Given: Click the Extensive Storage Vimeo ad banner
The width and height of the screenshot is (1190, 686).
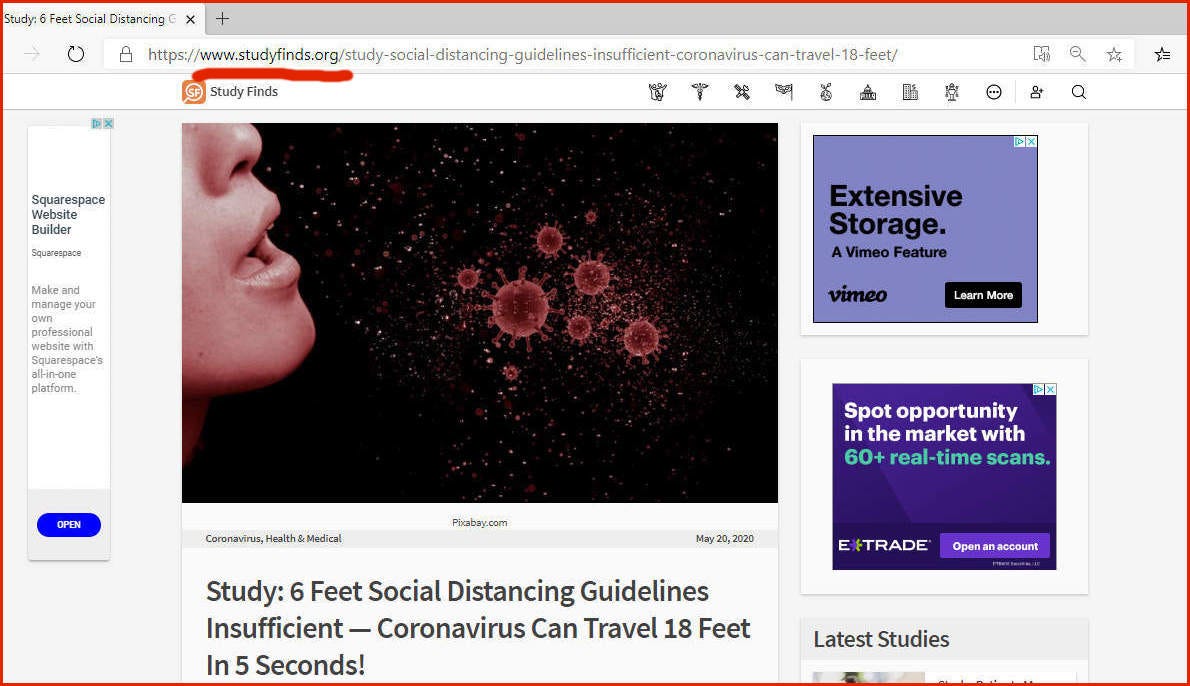Looking at the screenshot, I should coord(925,228).
